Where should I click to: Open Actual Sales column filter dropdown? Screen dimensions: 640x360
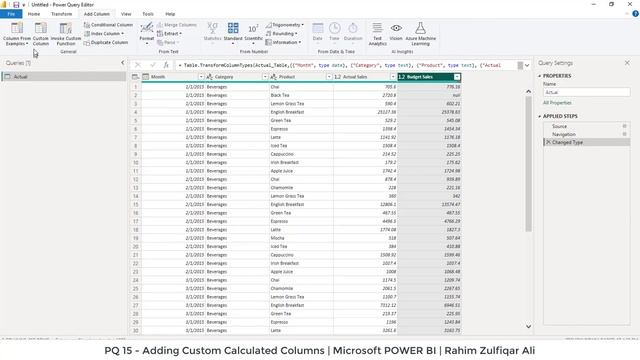[393, 77]
